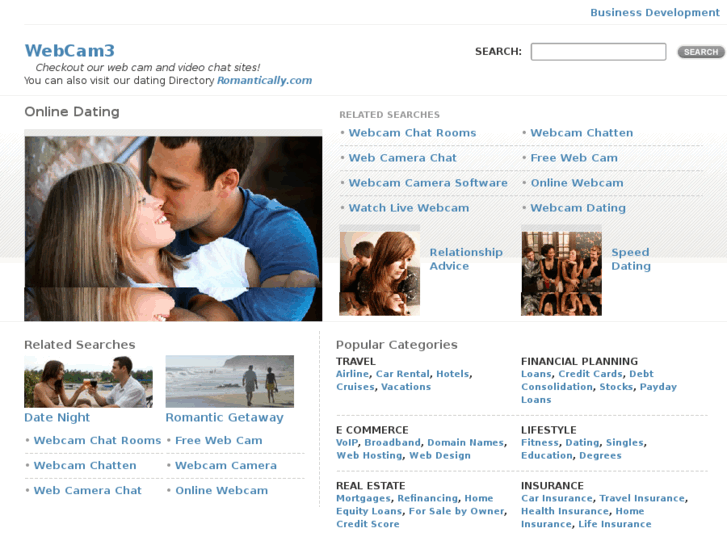Open the Health Insurance link
Image resolution: width=727 pixels, height=545 pixels.
point(565,511)
